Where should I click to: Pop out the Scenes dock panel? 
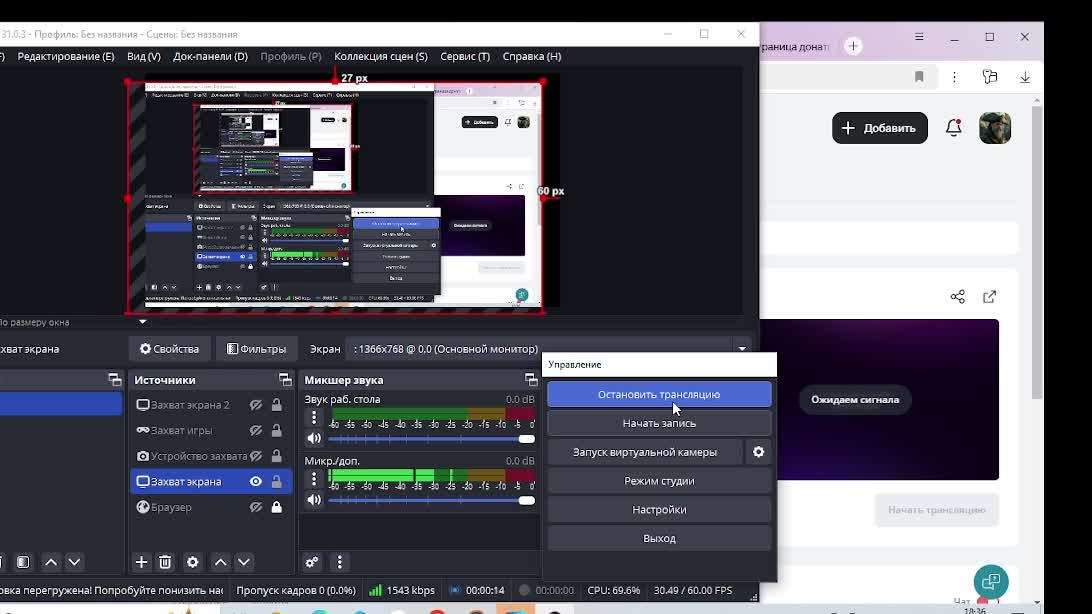pyautogui.click(x=115, y=379)
